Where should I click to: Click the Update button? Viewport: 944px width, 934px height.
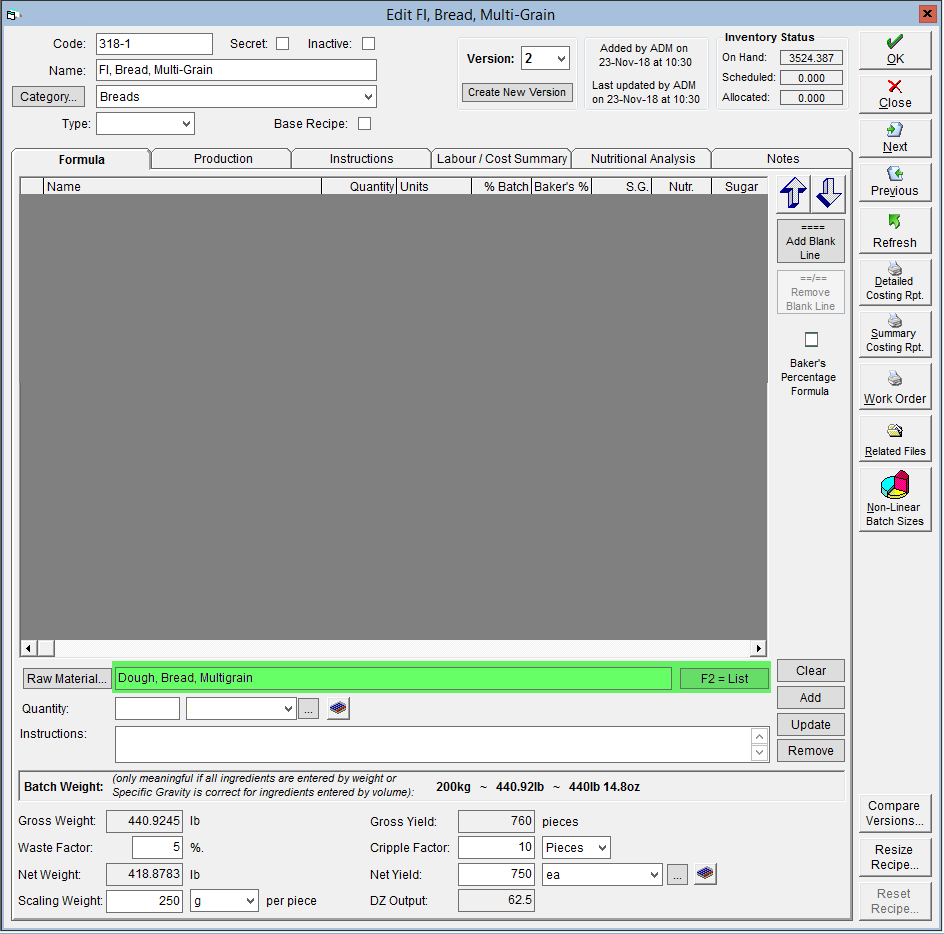click(810, 724)
